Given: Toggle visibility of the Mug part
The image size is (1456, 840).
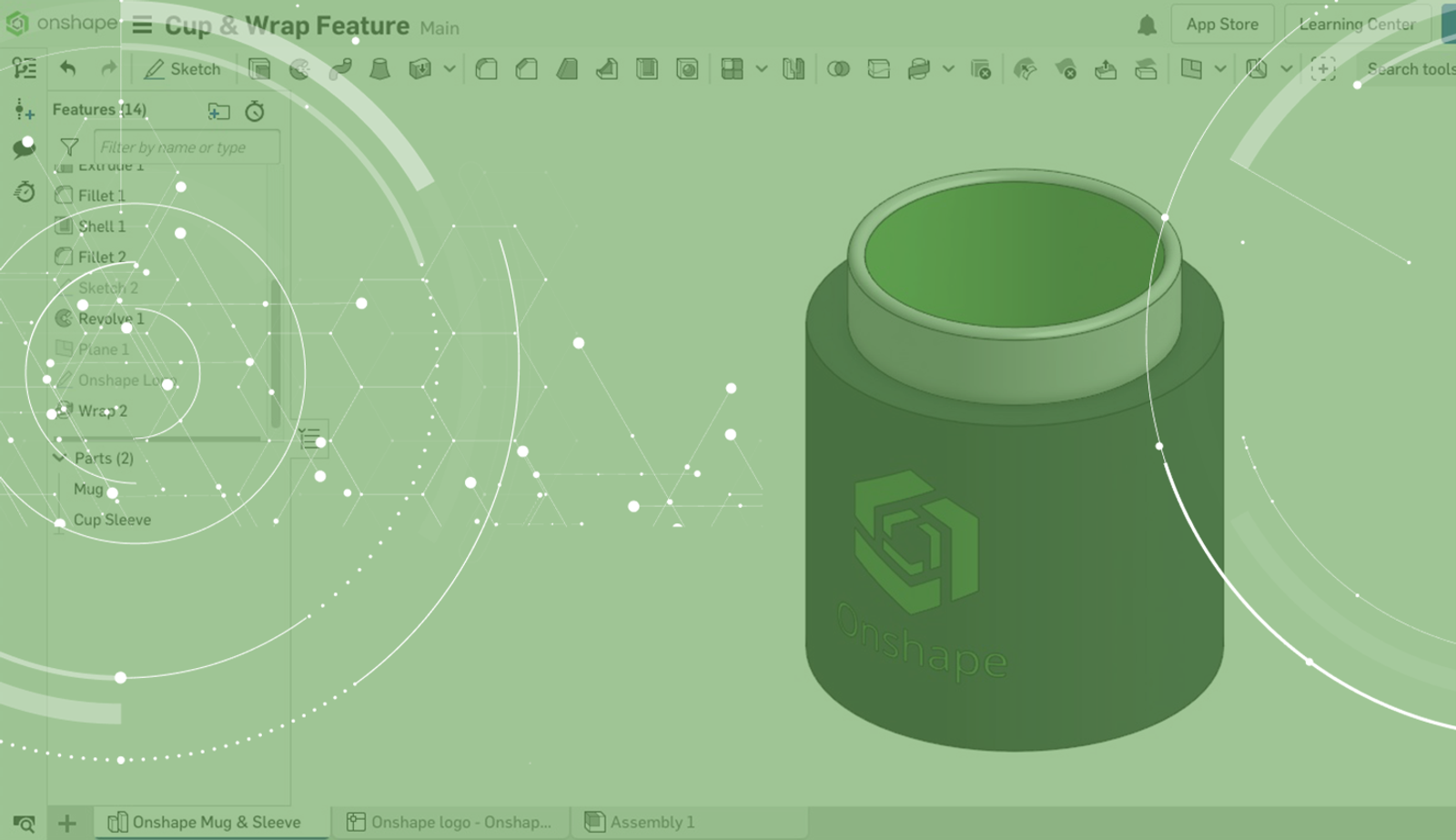Looking at the screenshot, I should [89, 489].
